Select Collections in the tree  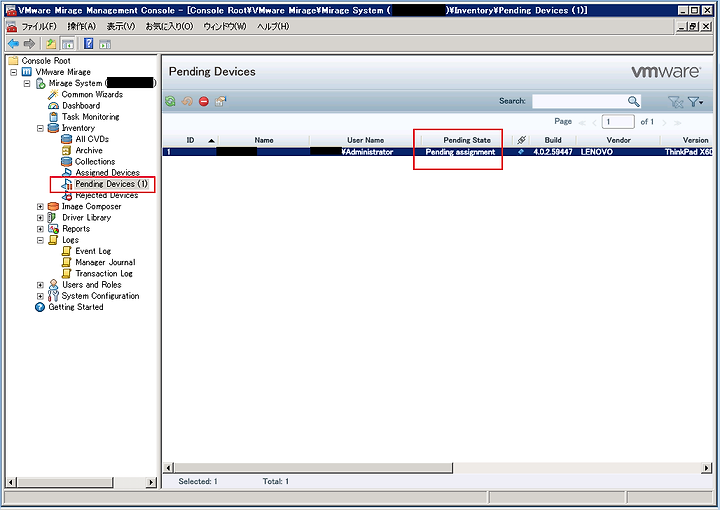[95, 162]
